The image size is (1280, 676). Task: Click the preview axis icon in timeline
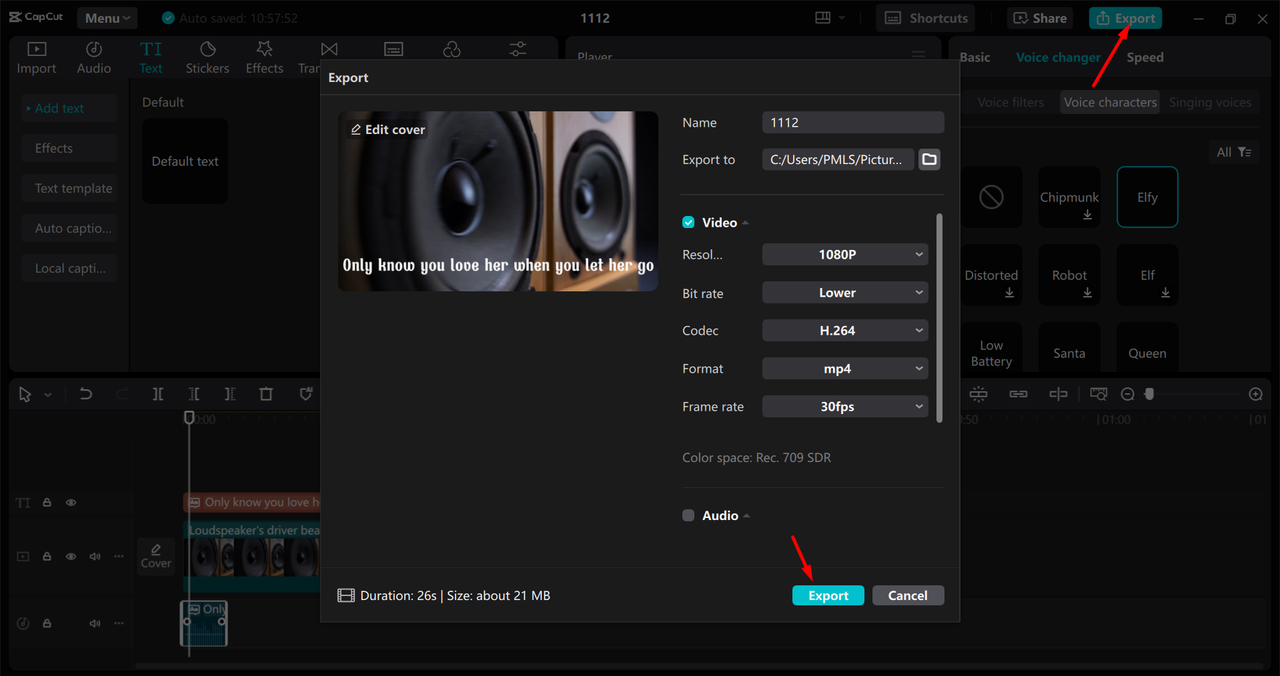1058,394
